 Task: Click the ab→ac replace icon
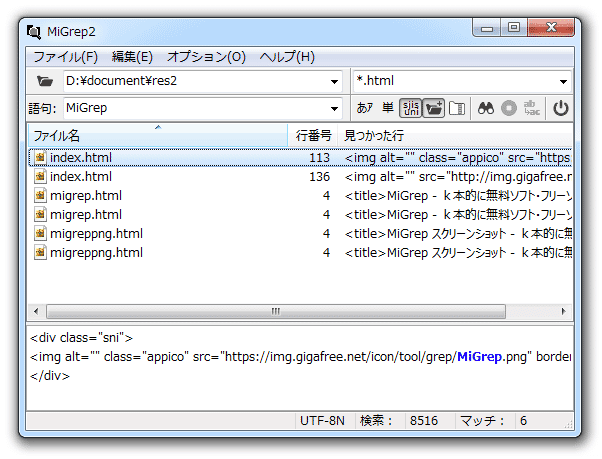pos(532,108)
